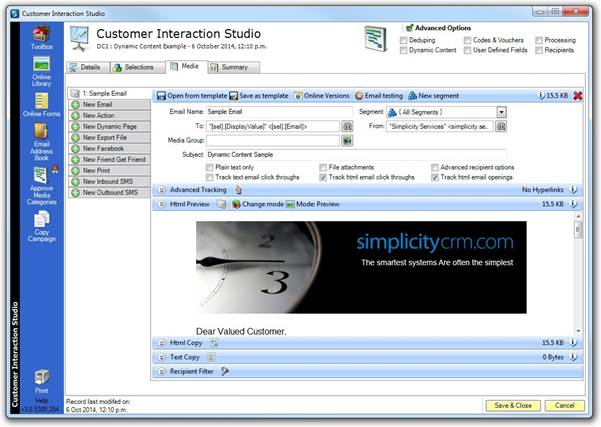601x427 pixels.
Task: Open the Toolbox sidebar icon
Action: [x=41, y=38]
